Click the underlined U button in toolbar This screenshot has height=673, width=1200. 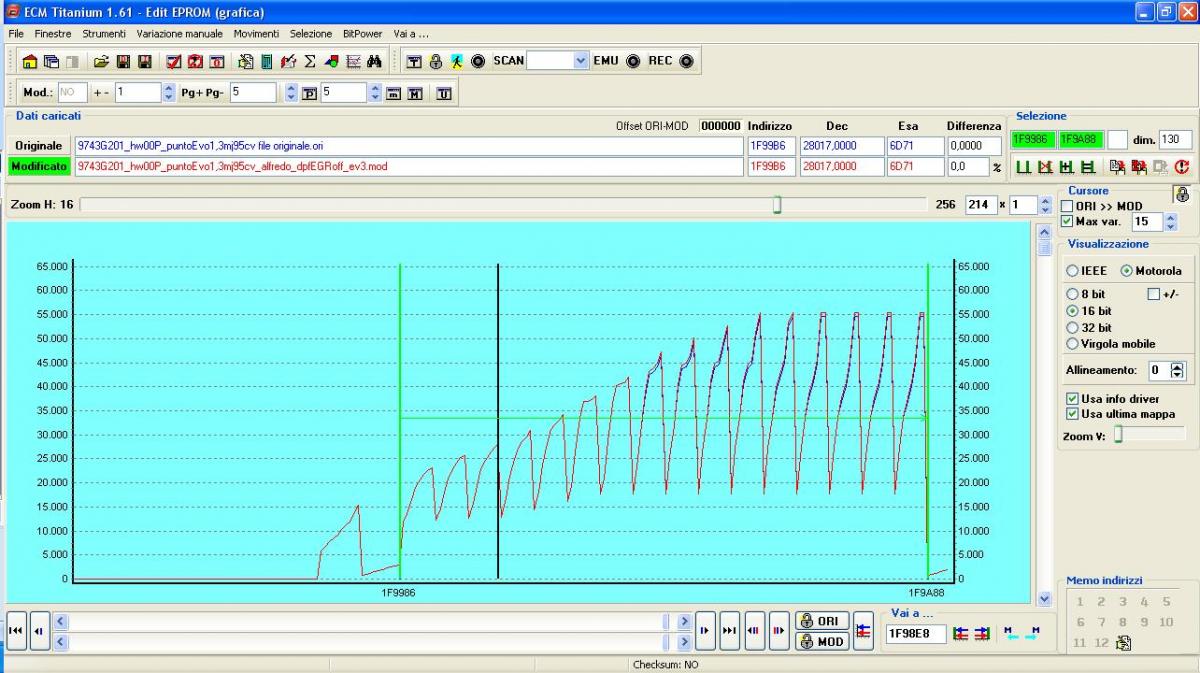coord(444,93)
